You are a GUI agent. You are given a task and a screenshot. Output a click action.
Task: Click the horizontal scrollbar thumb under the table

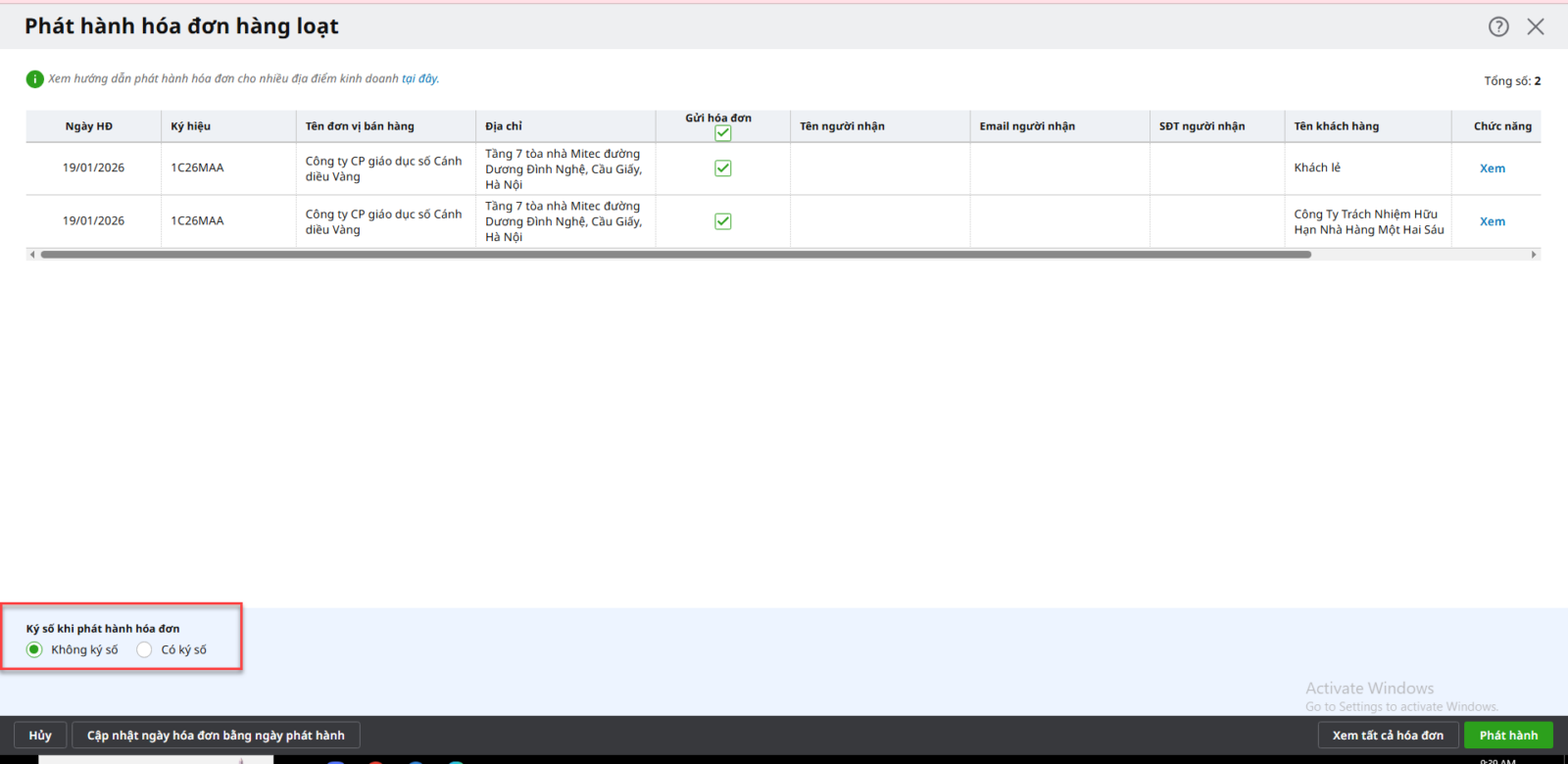click(675, 255)
